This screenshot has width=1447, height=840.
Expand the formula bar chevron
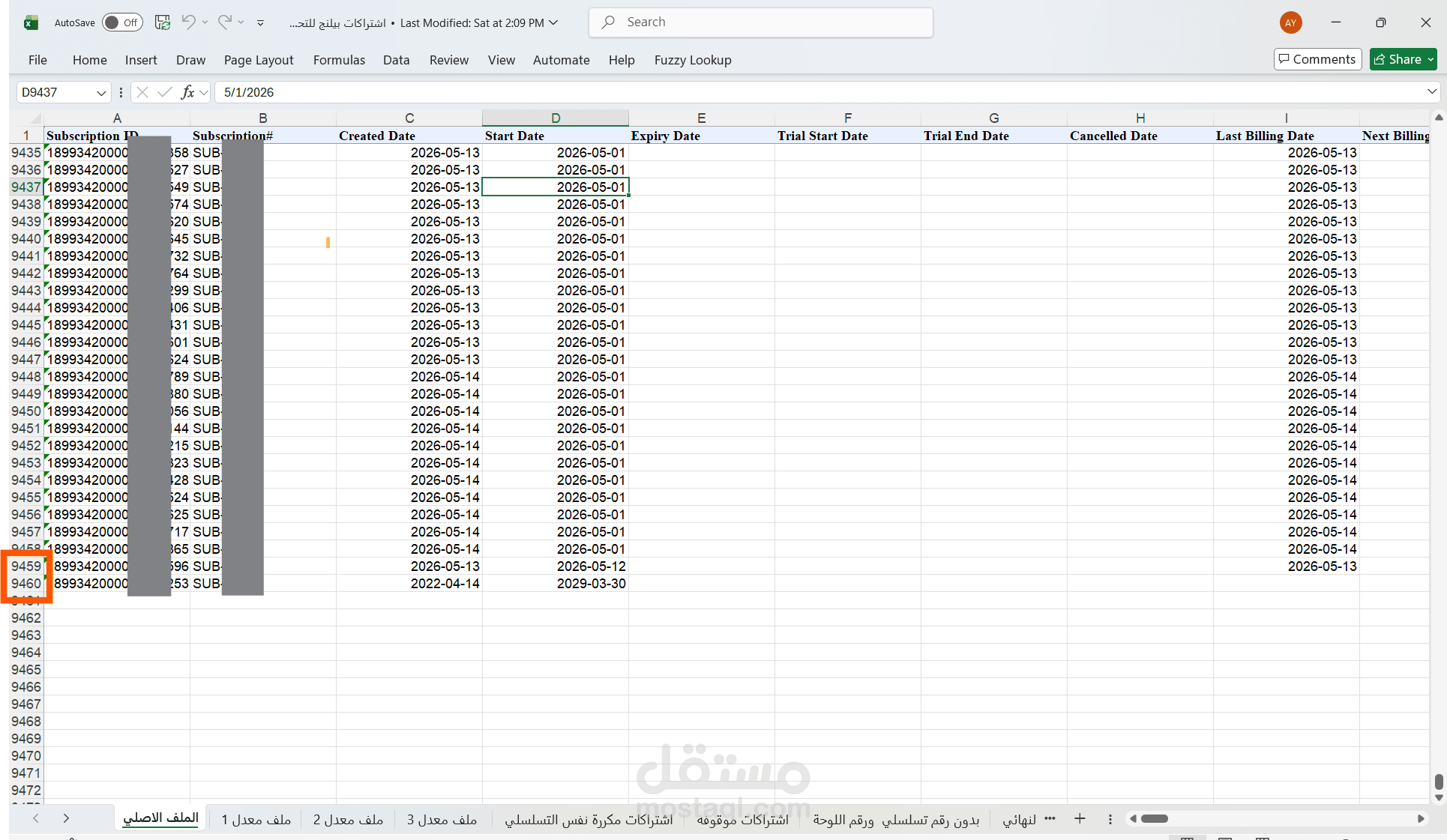[1432, 91]
